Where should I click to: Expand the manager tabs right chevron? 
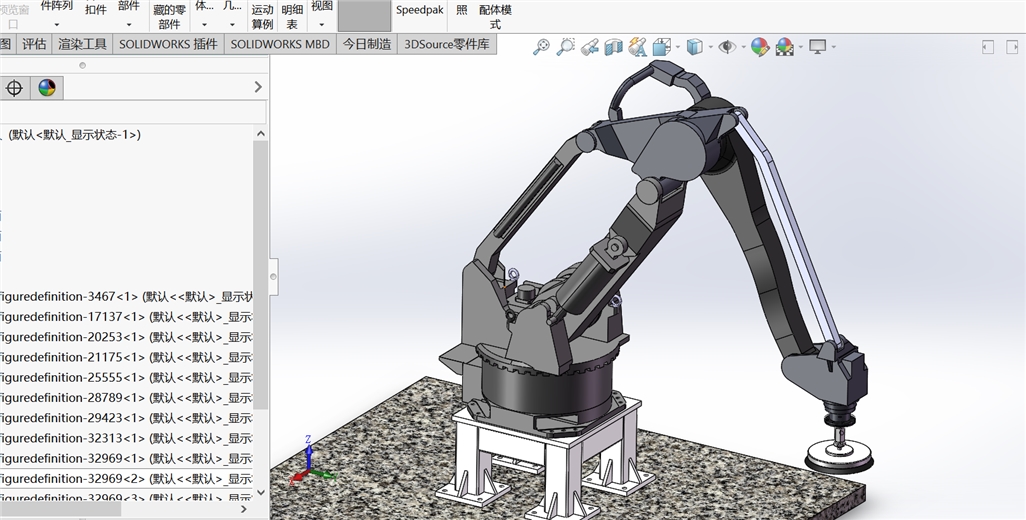(258, 88)
